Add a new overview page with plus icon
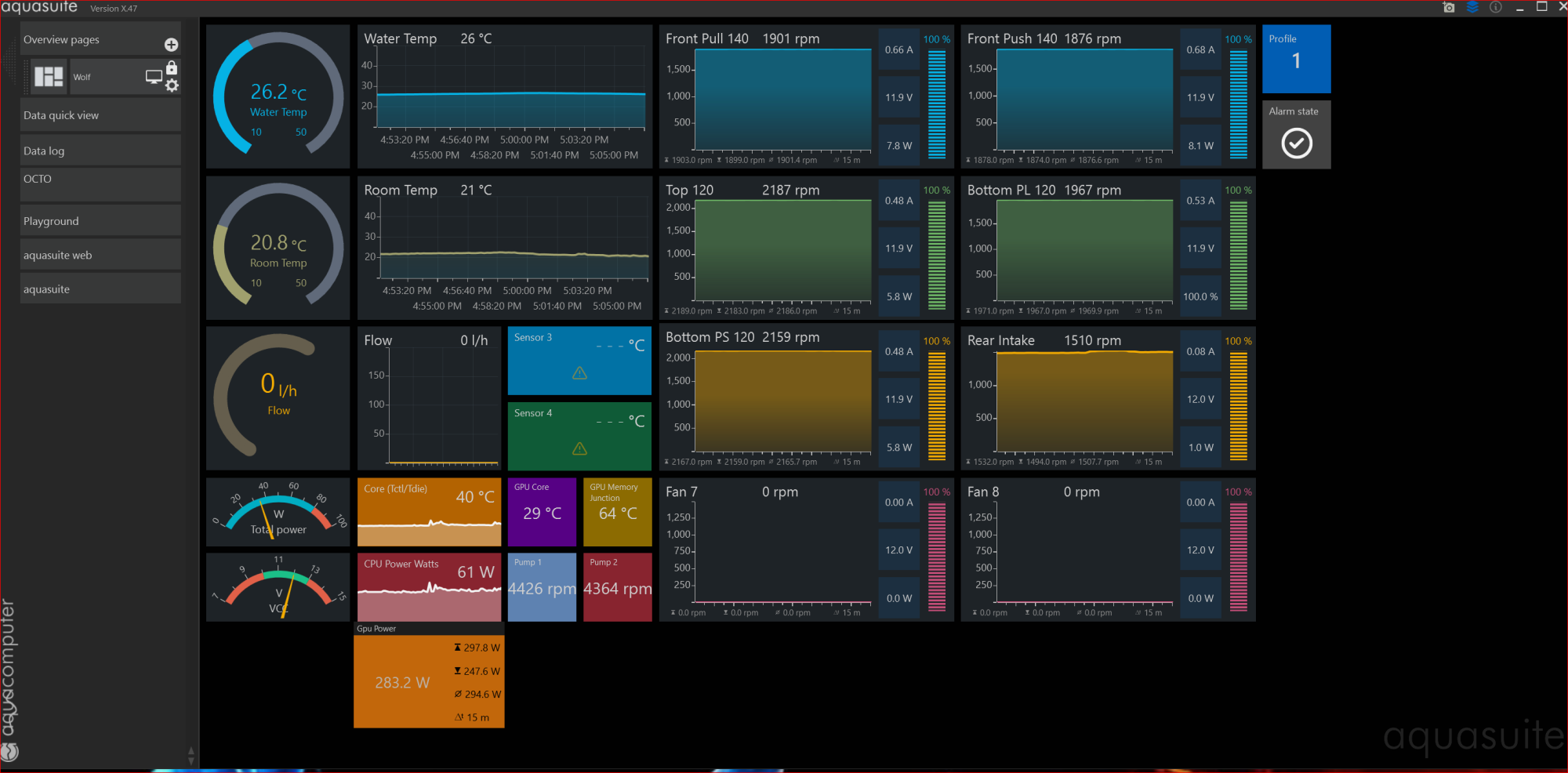 pos(171,45)
